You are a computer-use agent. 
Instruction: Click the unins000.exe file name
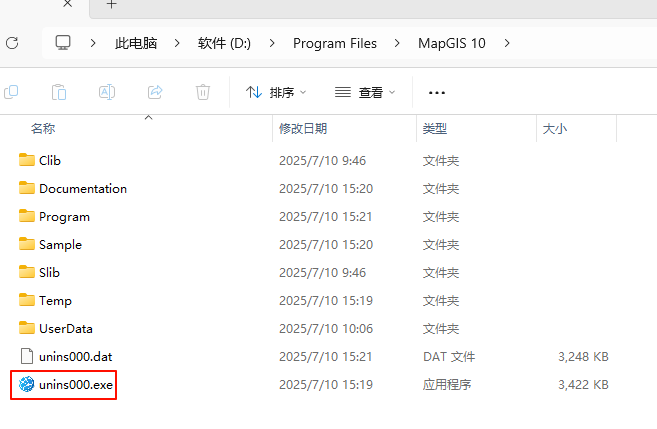[x=76, y=385]
